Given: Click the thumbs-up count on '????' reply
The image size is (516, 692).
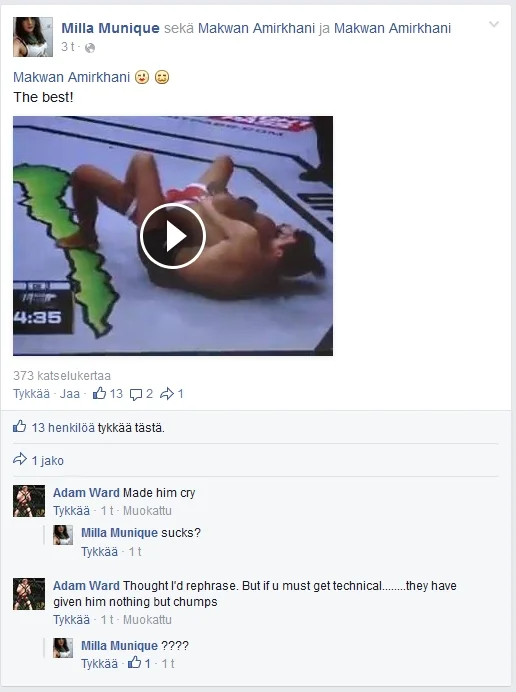Looking at the screenshot, I should pyautogui.click(x=139, y=663).
